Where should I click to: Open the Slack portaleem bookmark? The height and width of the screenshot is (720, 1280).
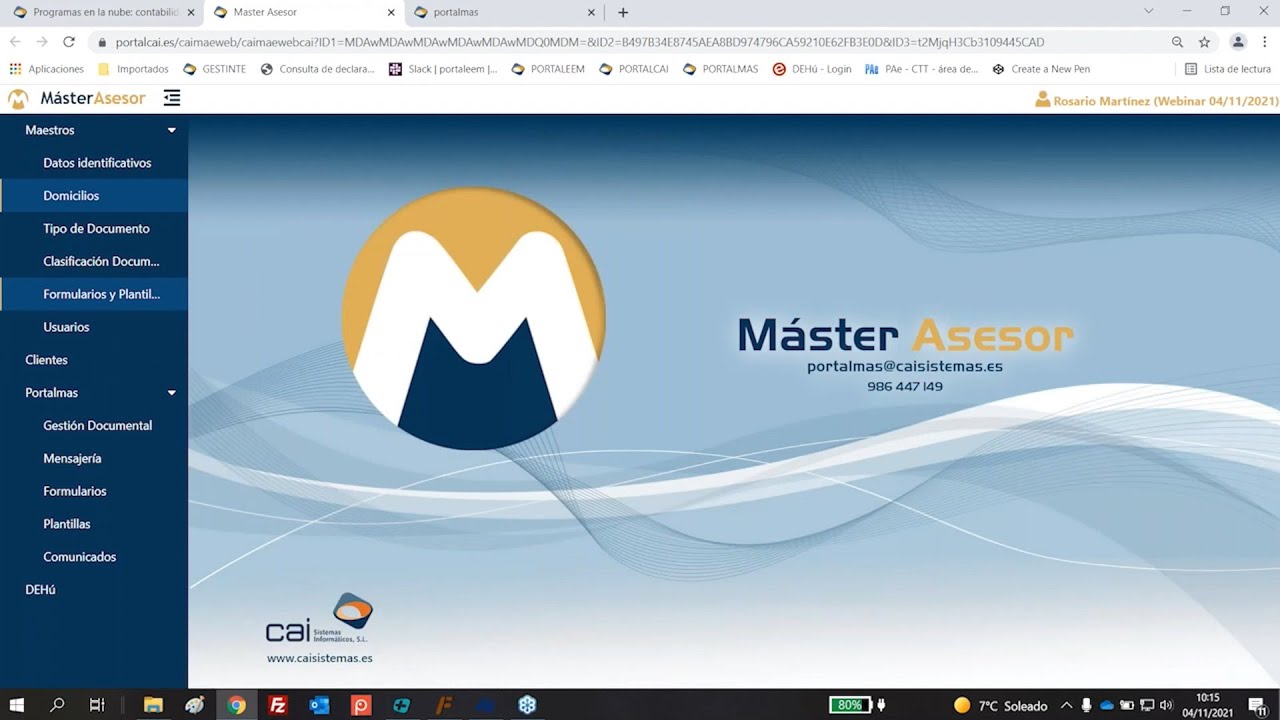coord(443,69)
